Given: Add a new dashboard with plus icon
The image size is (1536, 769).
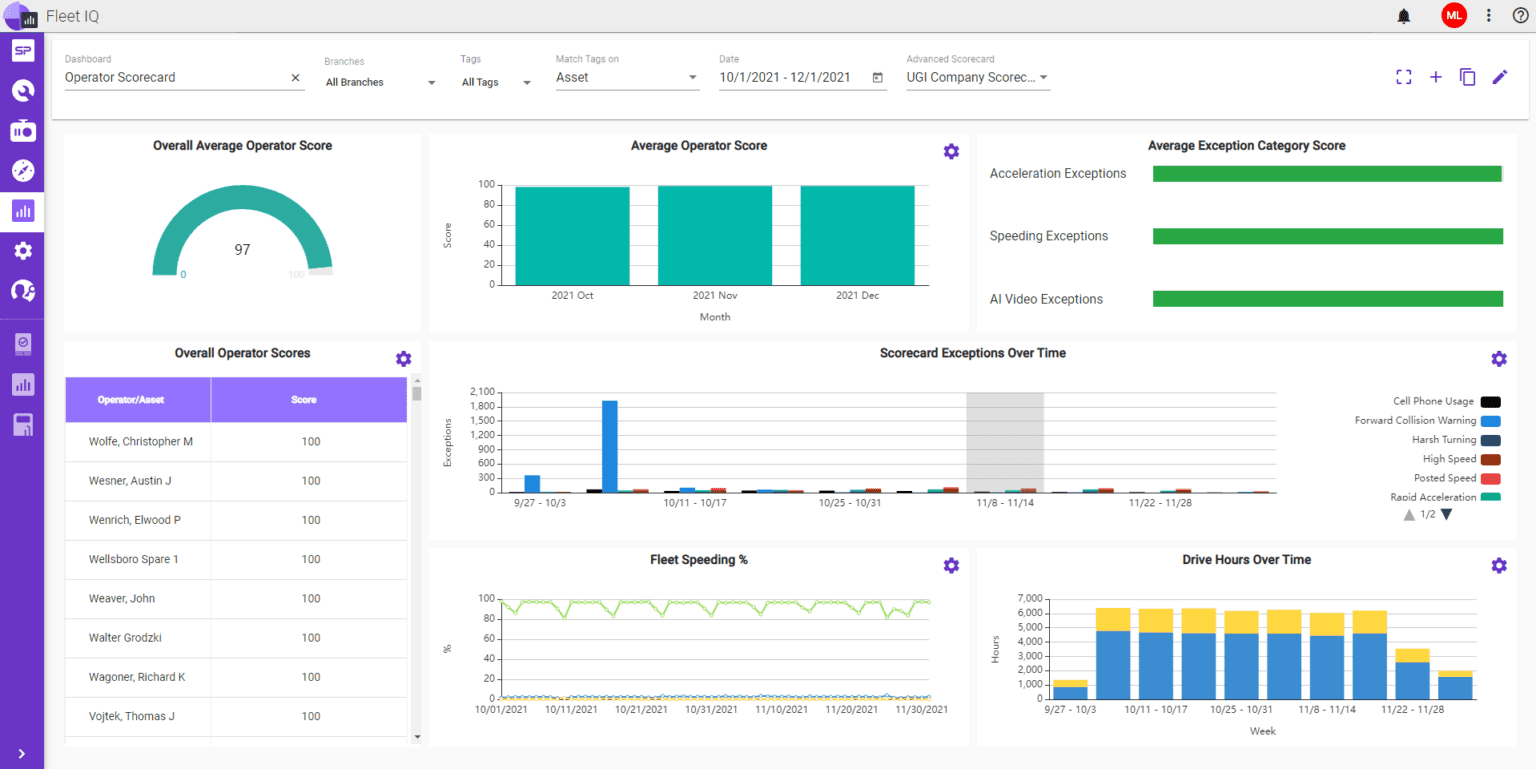Looking at the screenshot, I should pos(1436,77).
